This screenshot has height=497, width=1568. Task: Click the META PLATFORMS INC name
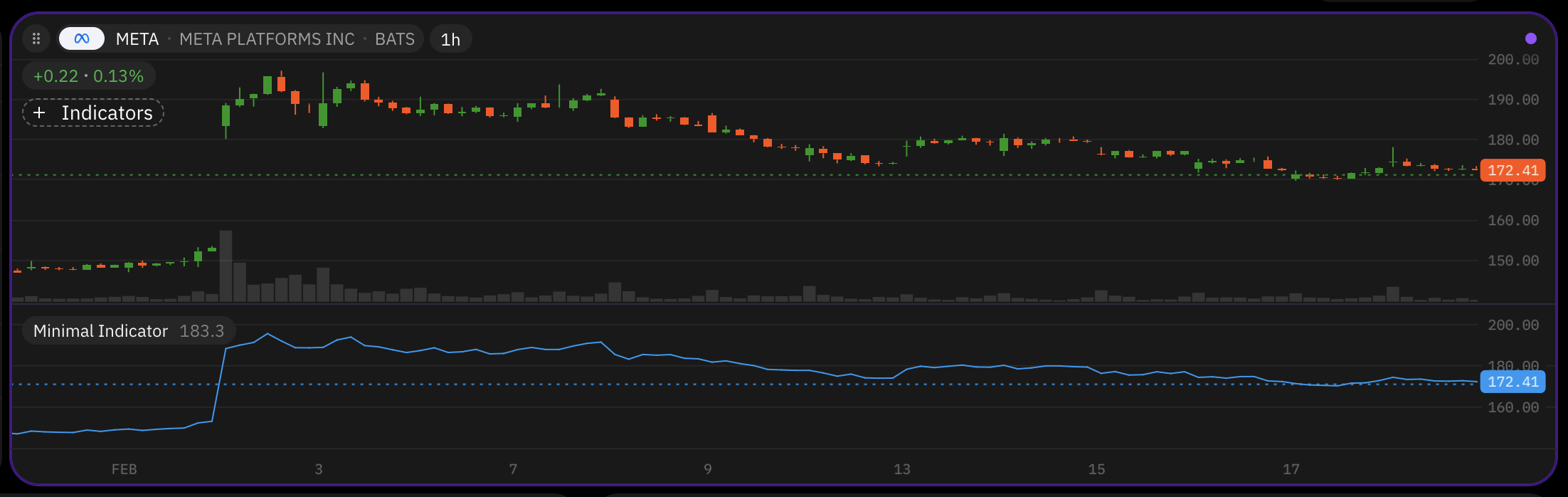click(267, 39)
